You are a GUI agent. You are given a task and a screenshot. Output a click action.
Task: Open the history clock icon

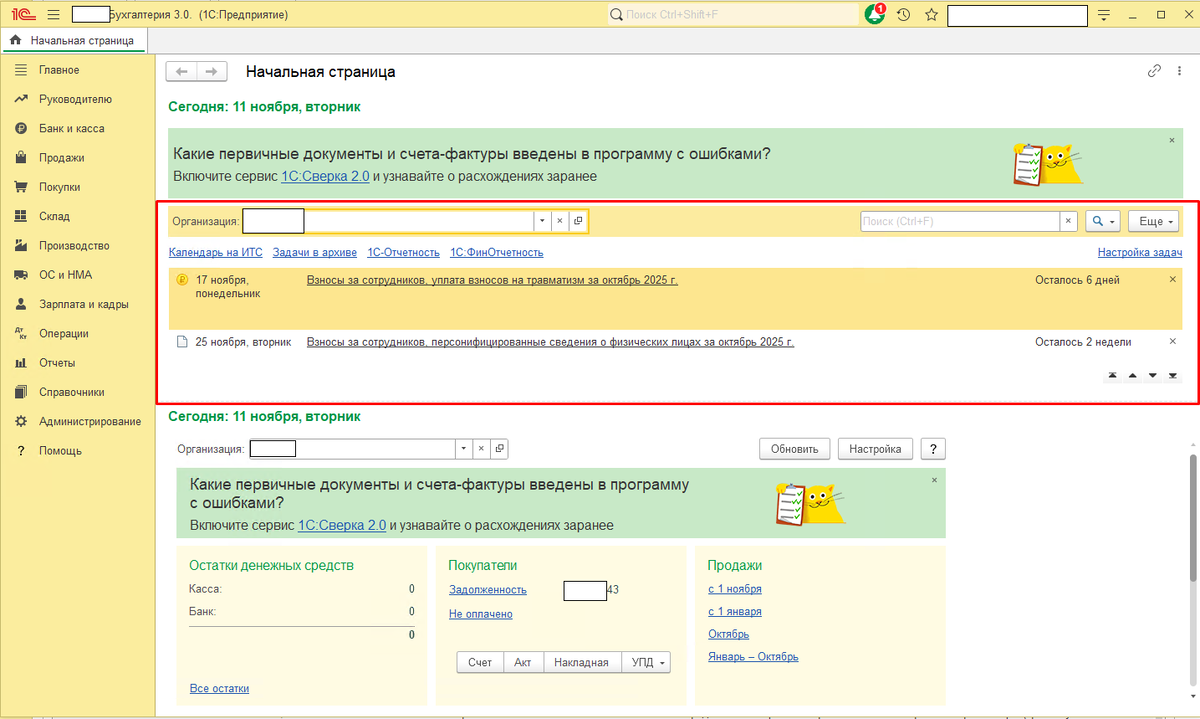904,15
